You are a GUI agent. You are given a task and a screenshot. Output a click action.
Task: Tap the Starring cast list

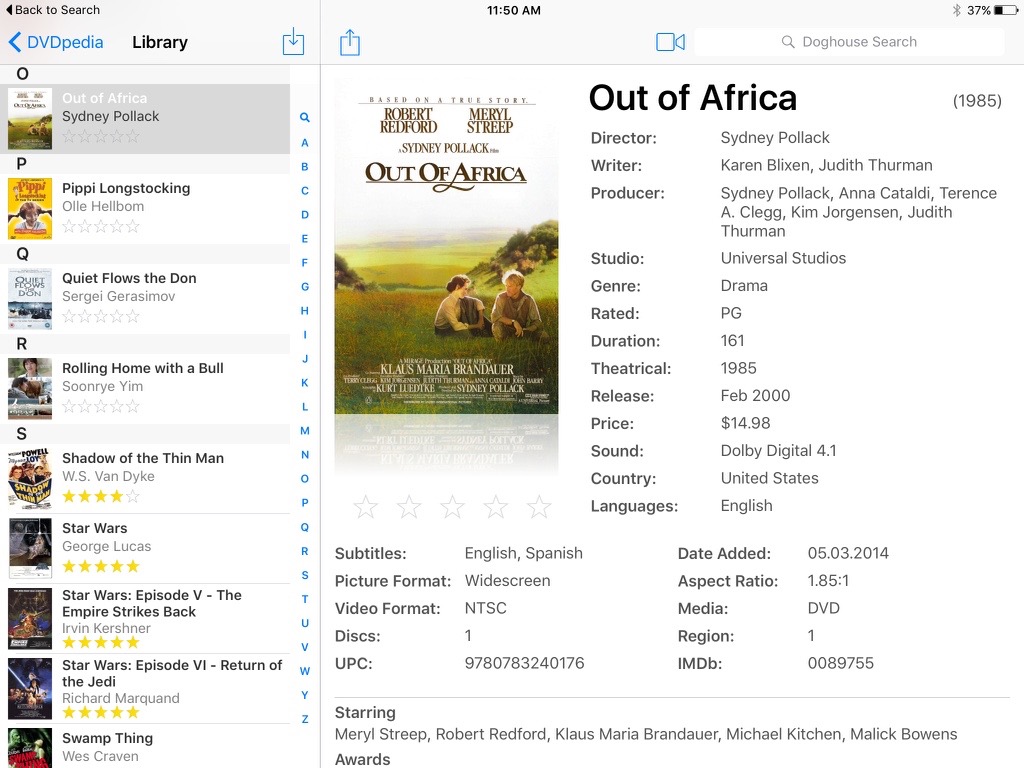646,734
